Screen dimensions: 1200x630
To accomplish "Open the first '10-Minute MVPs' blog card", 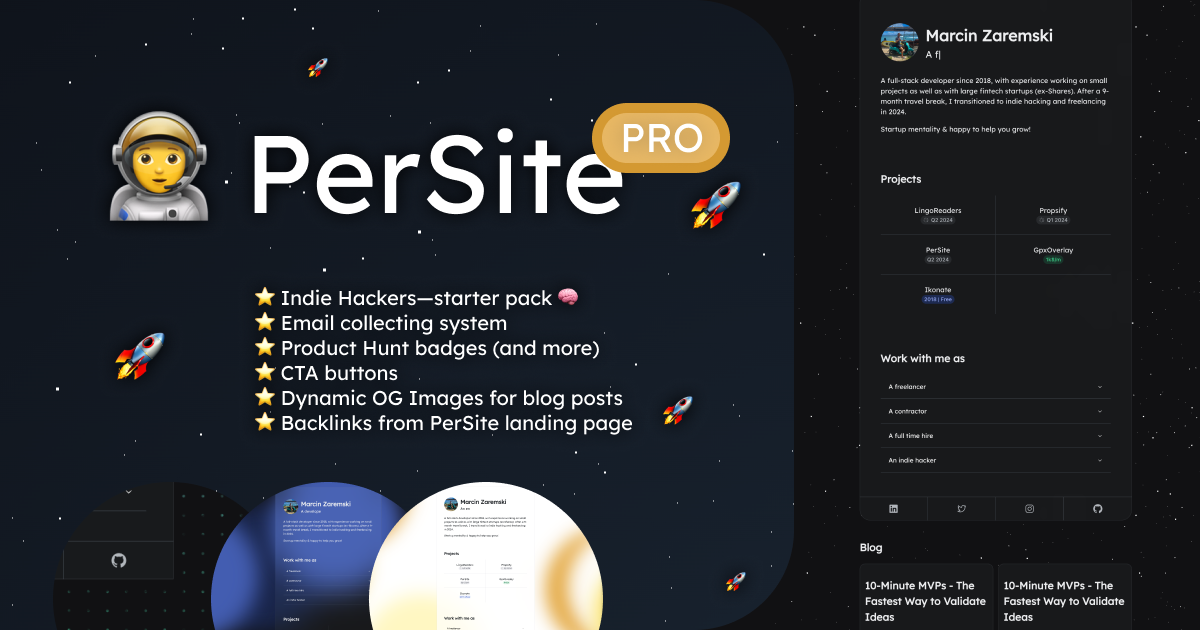I will tap(926, 597).
